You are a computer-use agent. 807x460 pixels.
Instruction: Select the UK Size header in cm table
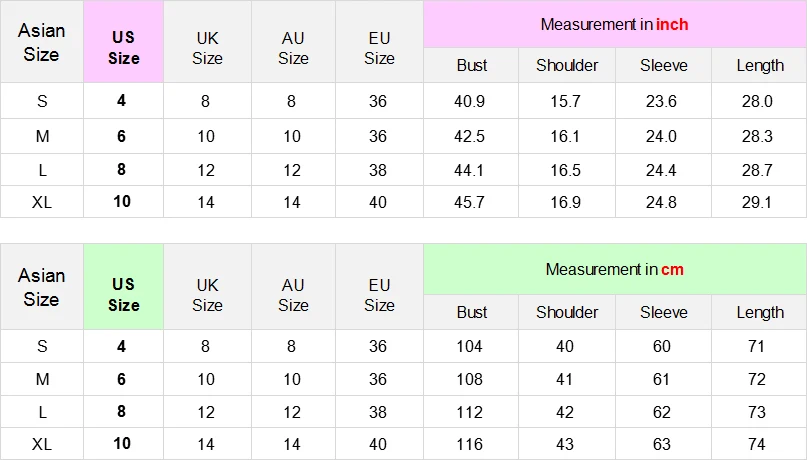(207, 295)
